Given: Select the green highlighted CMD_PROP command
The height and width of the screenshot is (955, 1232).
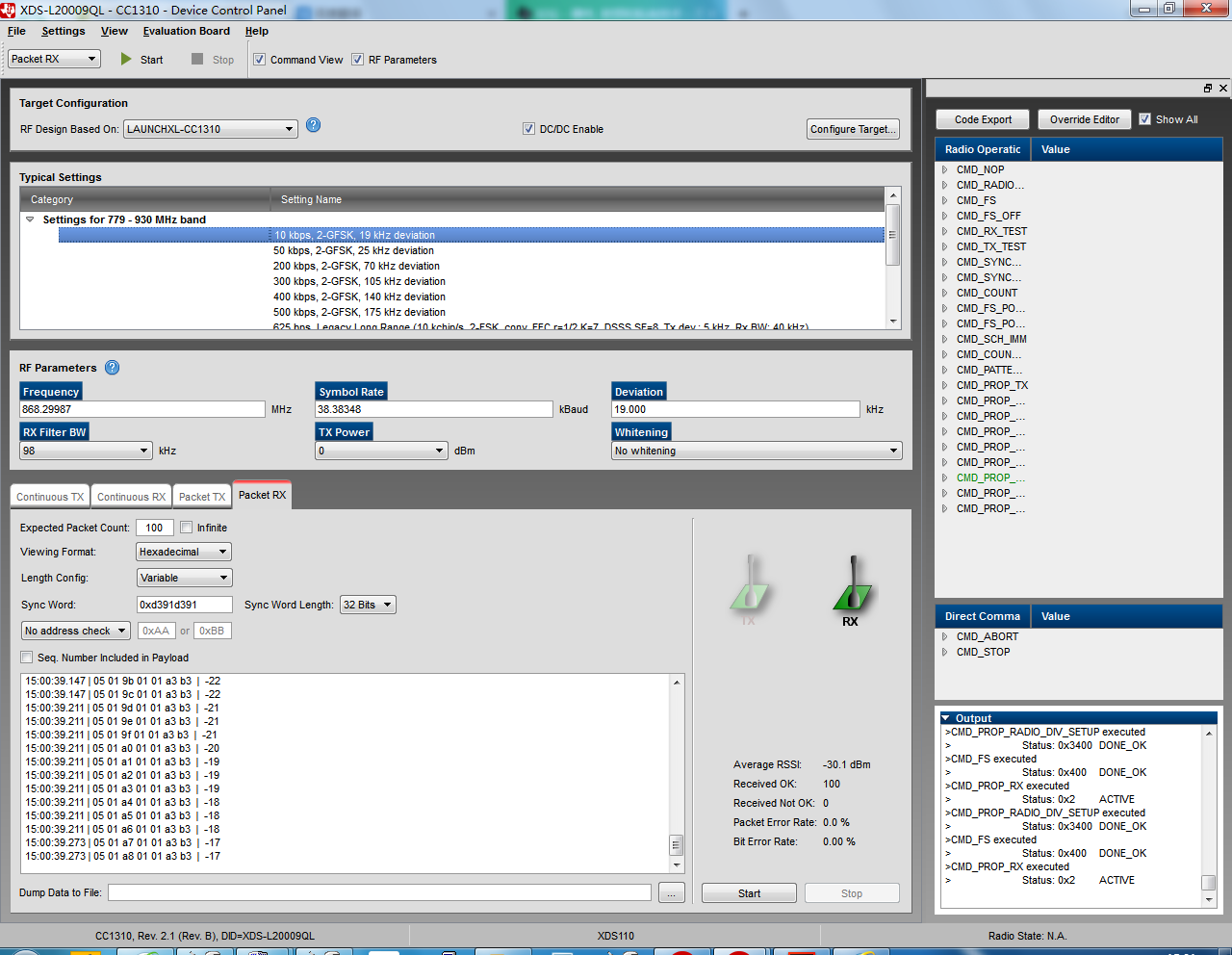Looking at the screenshot, I should point(990,477).
